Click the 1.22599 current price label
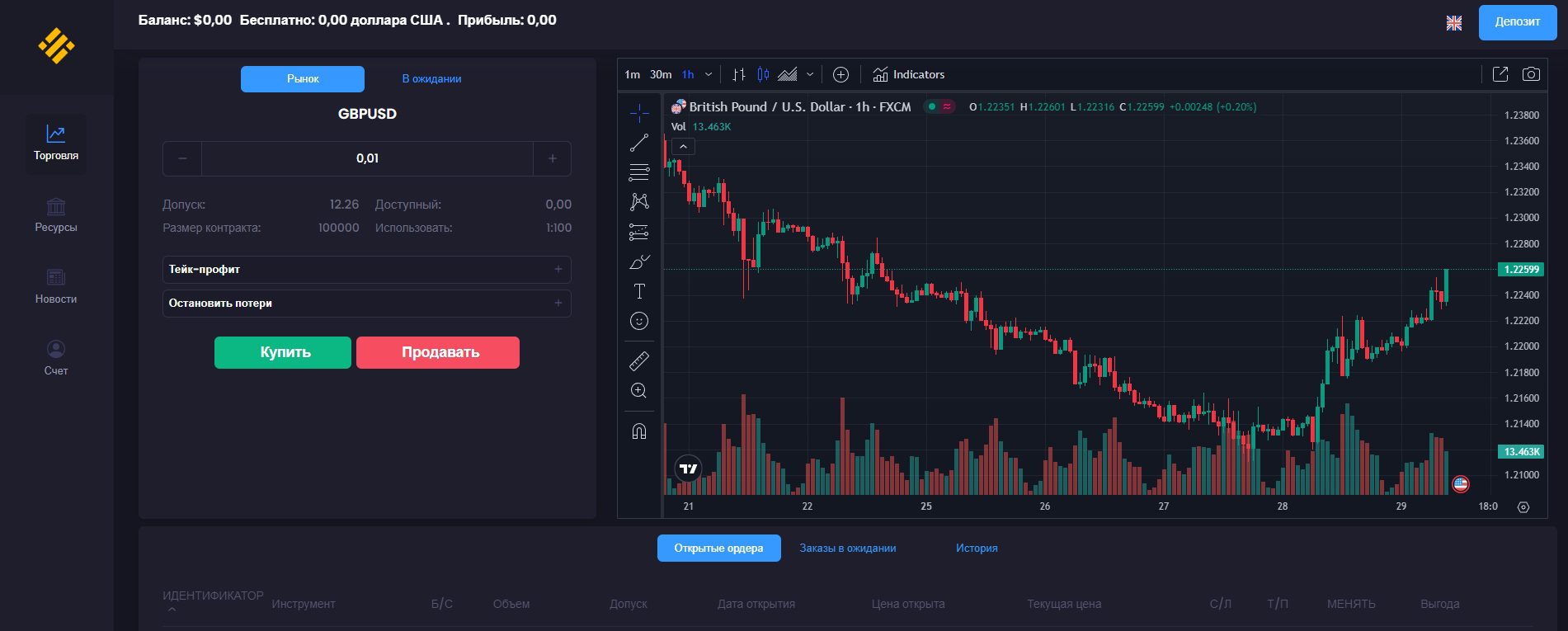This screenshot has height=631, width=1568. tap(1521, 269)
